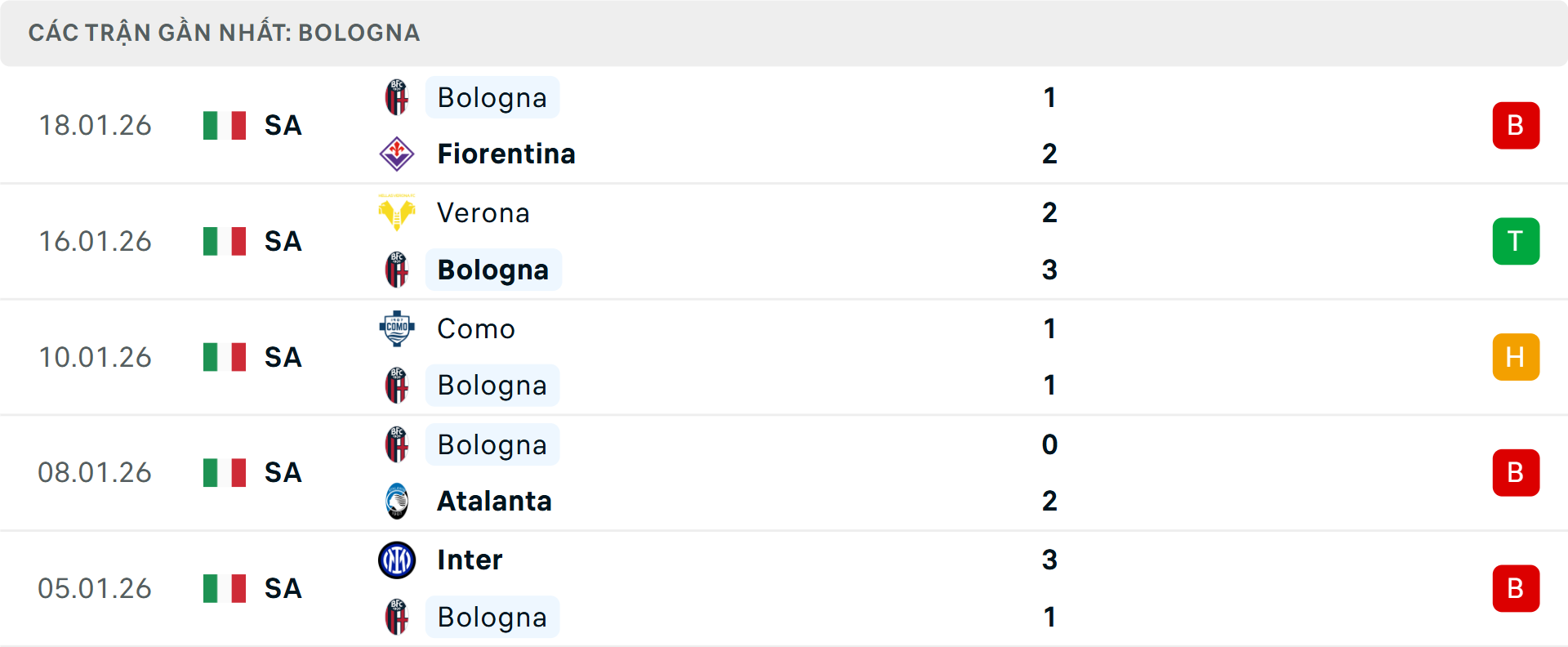Open the Como club logo

click(x=397, y=329)
